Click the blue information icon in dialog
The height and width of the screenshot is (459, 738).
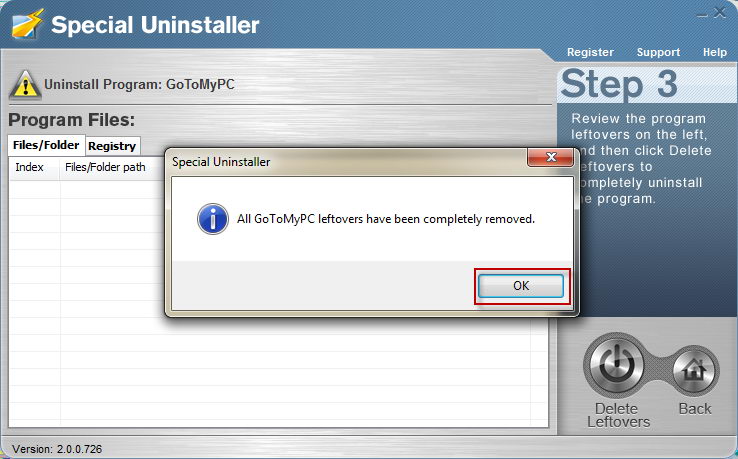[x=213, y=219]
